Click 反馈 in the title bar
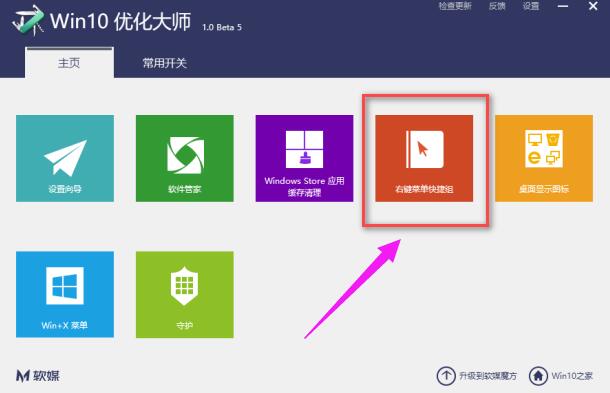 coord(497,6)
